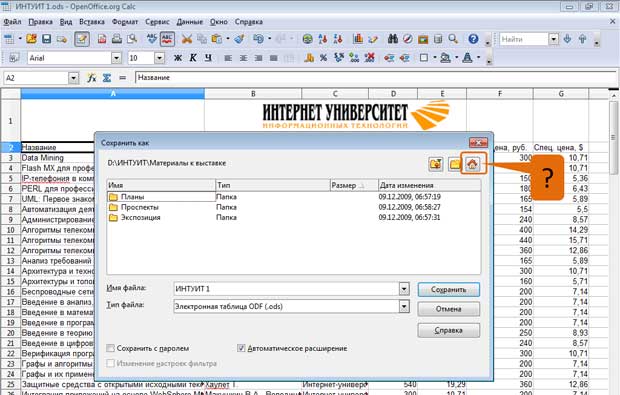Select the Format Paintbrush icon
Viewport: 620px width, 395px height.
239,39
